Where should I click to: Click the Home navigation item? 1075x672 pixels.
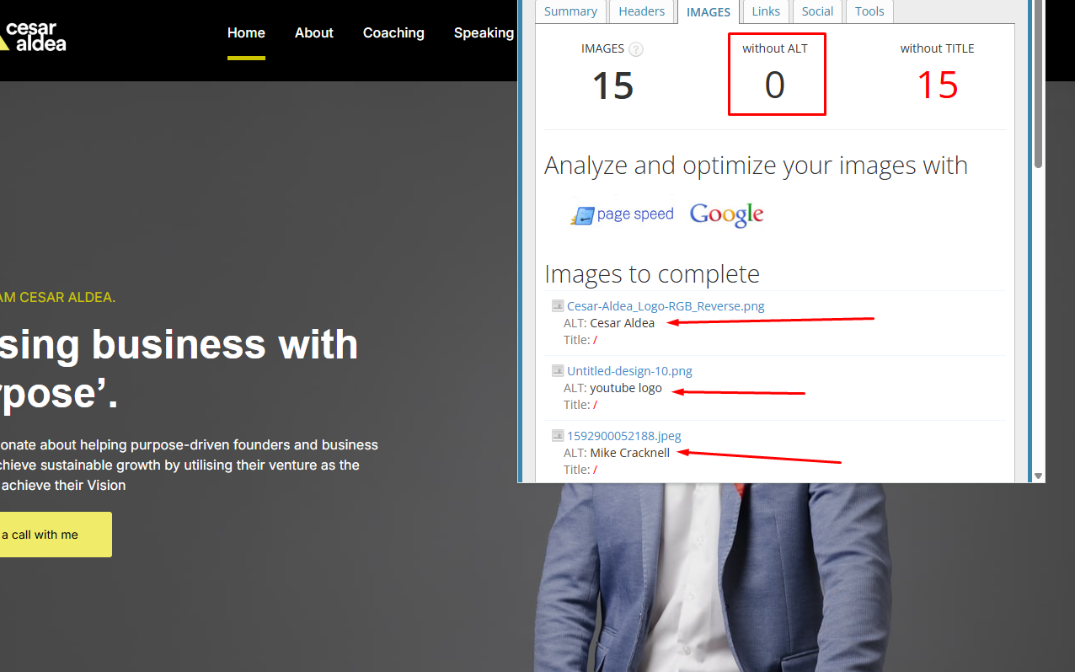246,33
